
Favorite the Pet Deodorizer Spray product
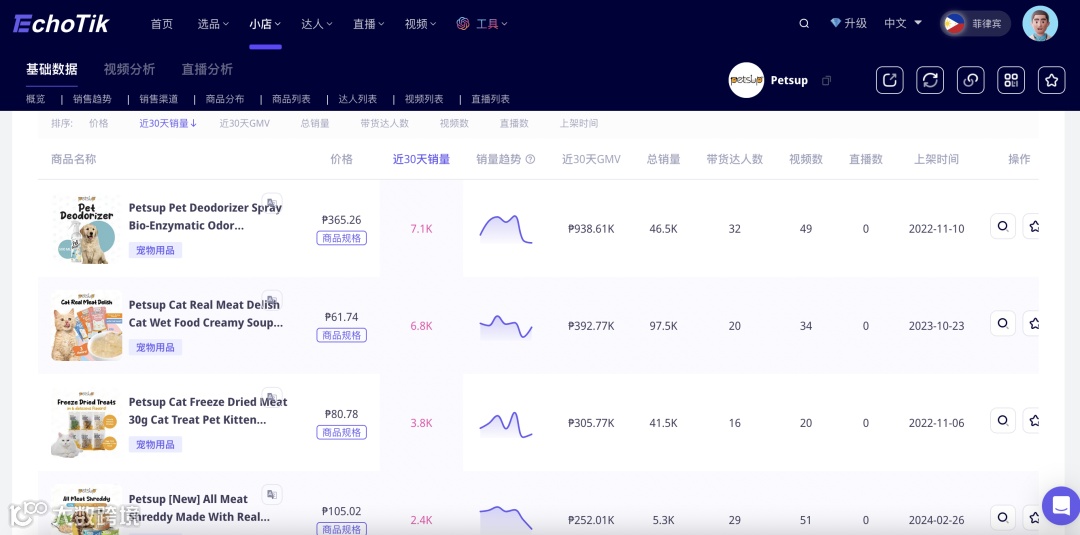point(1031,226)
